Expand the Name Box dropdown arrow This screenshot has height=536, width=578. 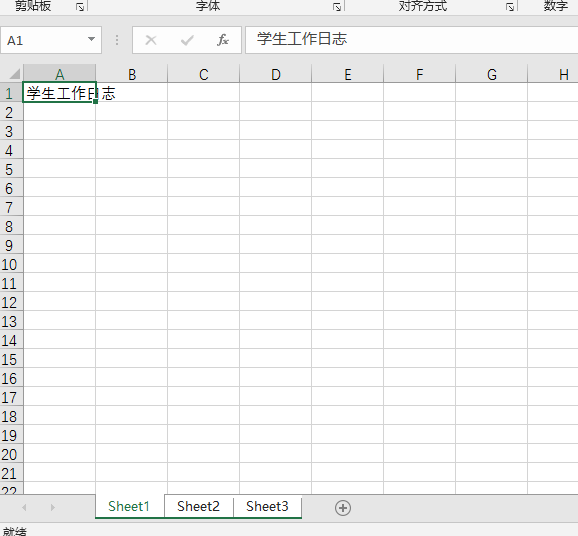tap(91, 39)
